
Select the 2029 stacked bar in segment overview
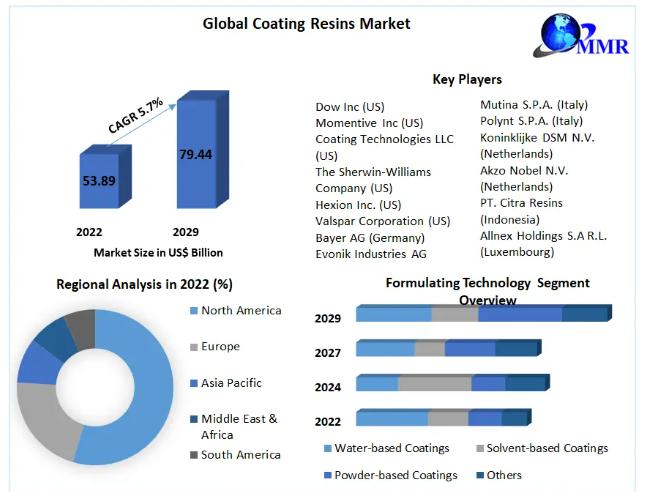[x=482, y=314]
